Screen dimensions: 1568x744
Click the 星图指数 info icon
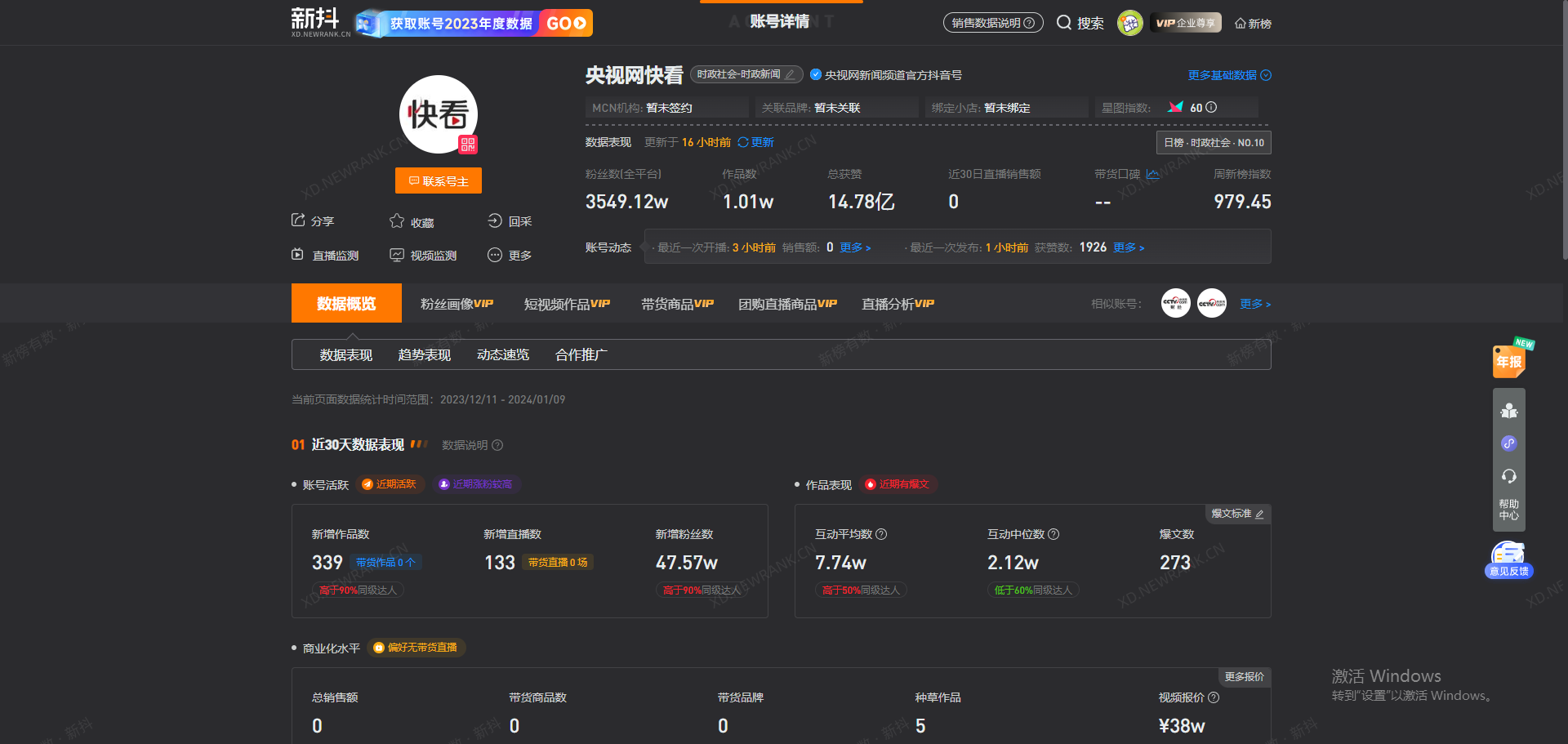click(1211, 107)
